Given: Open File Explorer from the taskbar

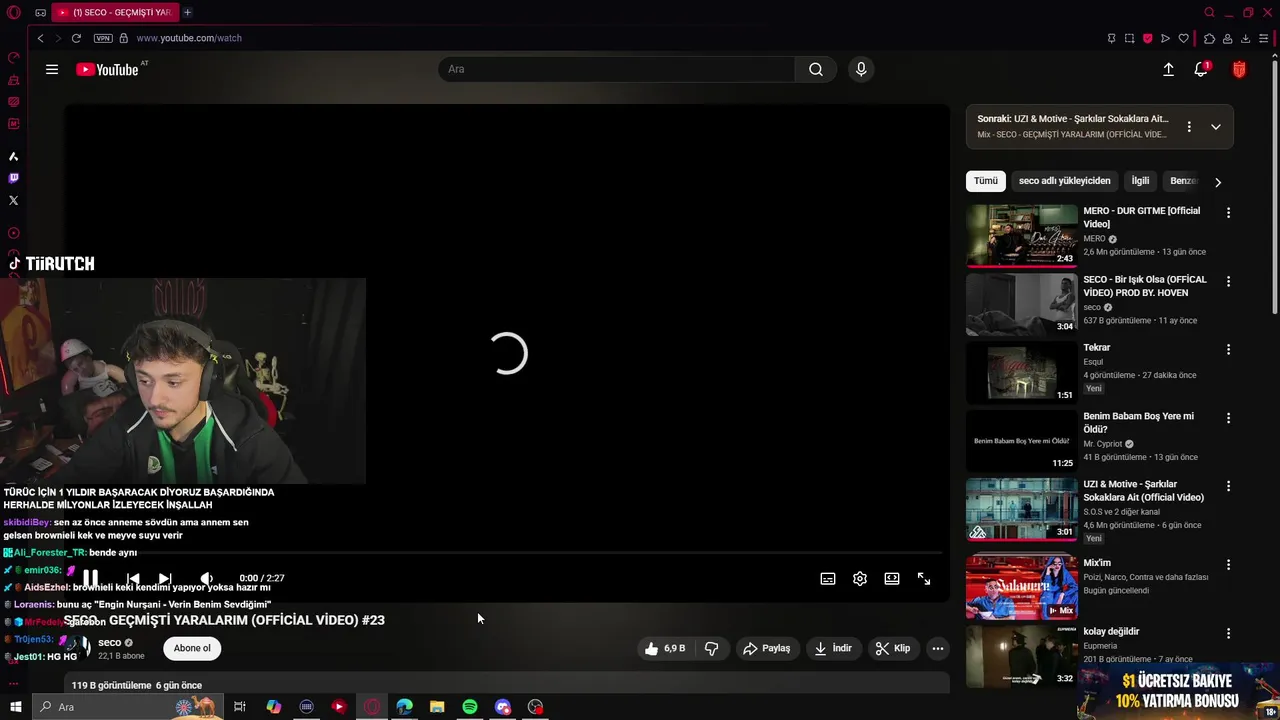Looking at the screenshot, I should (x=437, y=707).
